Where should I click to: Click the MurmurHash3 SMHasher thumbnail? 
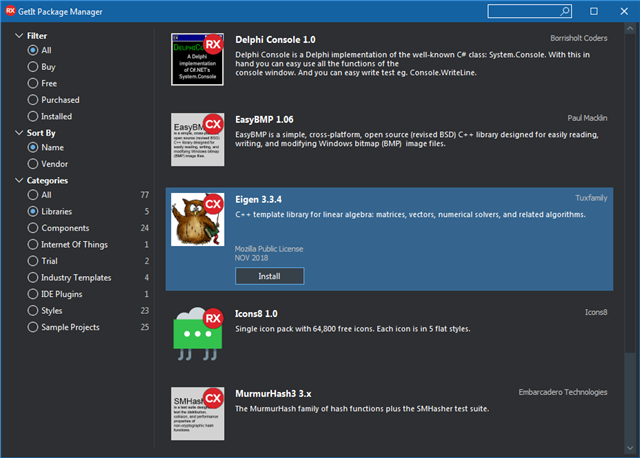pyautogui.click(x=198, y=414)
